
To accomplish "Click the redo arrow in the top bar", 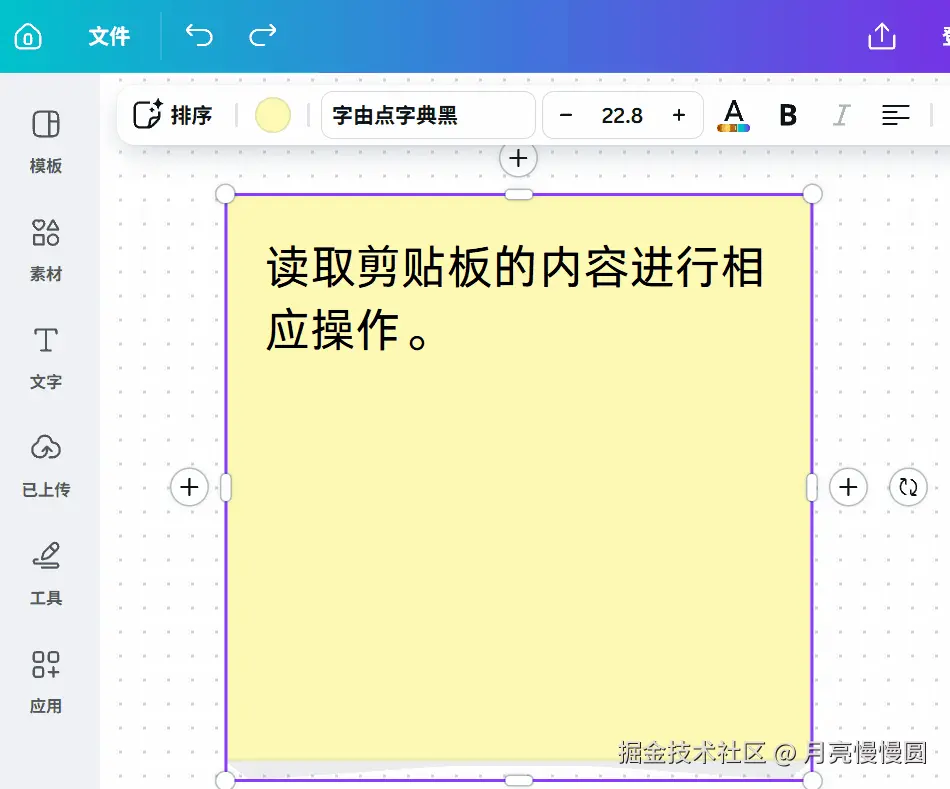I will click(262, 36).
